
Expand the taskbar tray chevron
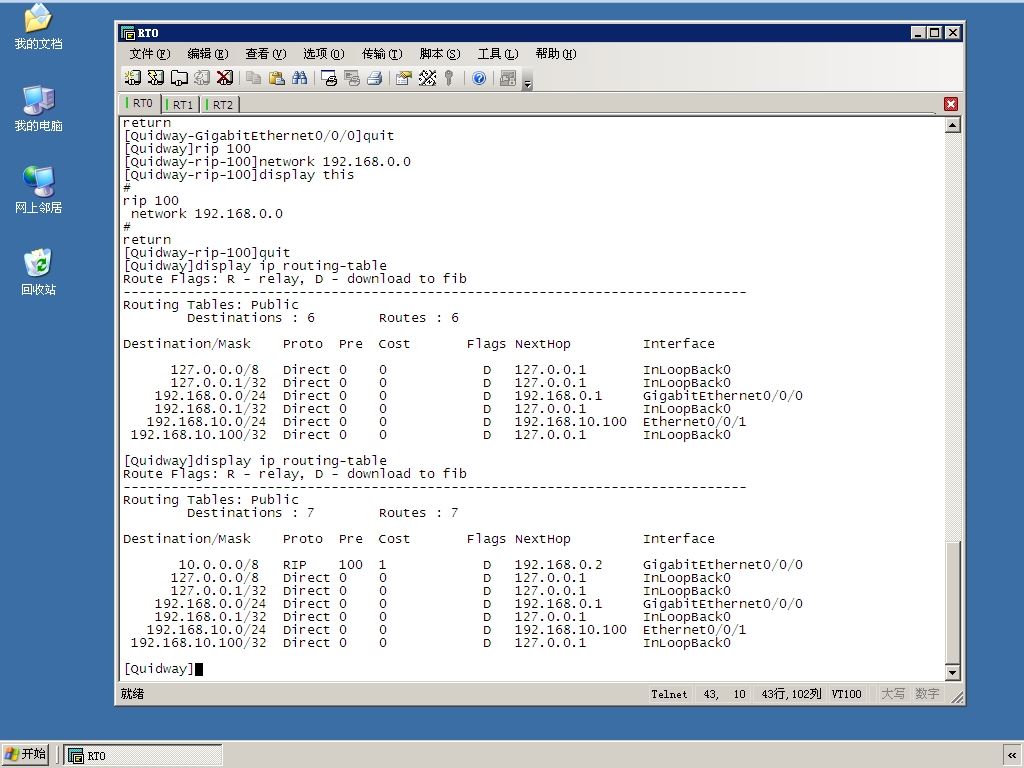point(1012,755)
